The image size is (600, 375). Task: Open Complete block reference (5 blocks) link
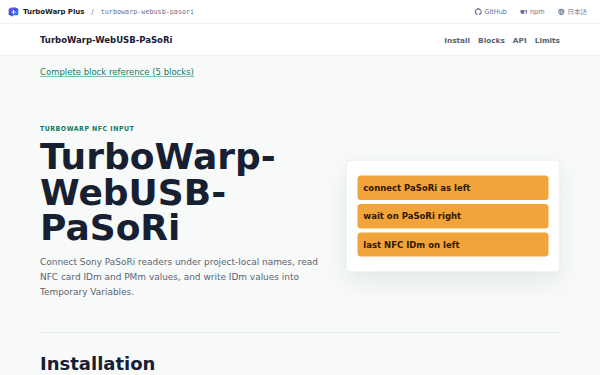[x=117, y=72]
